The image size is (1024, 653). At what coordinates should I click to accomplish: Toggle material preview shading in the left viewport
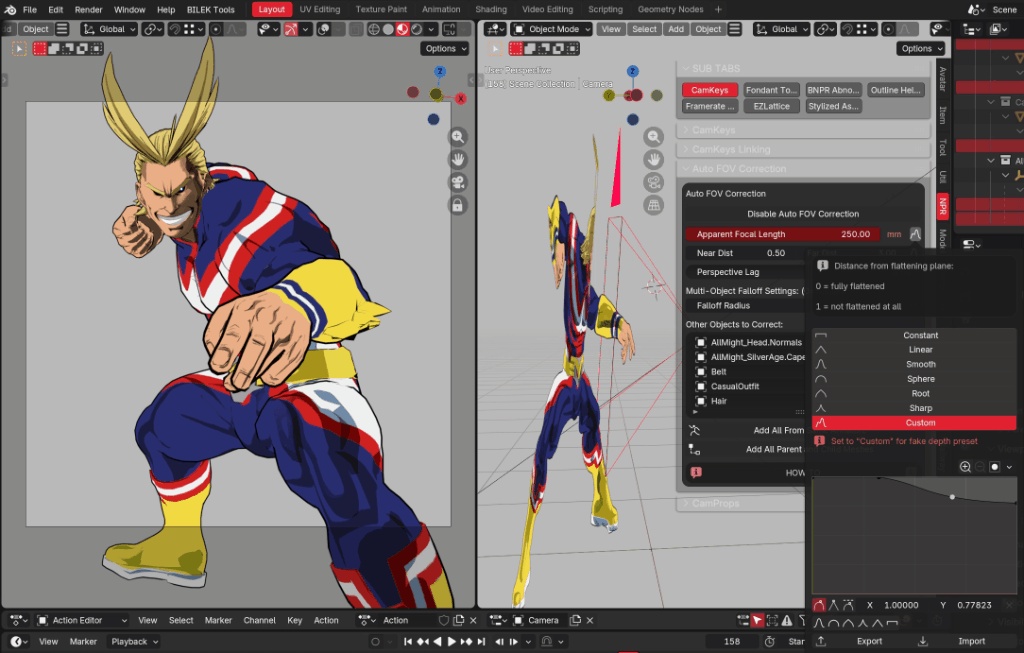(x=402, y=29)
